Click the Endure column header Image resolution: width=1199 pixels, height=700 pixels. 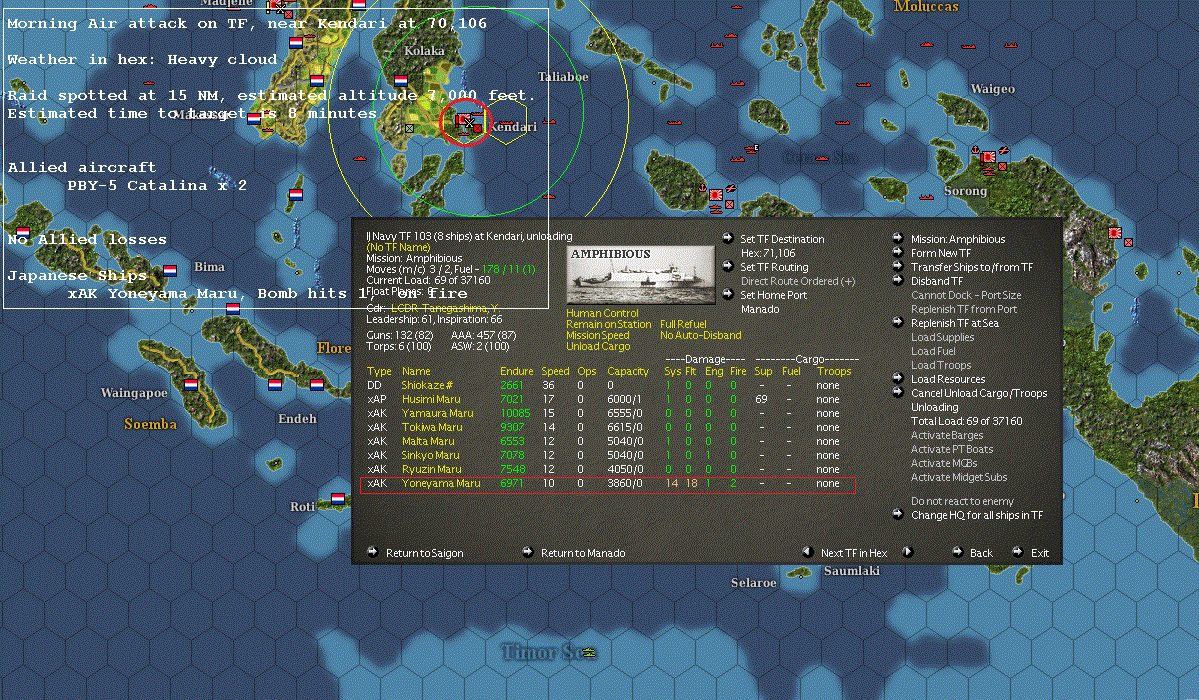[x=517, y=371]
